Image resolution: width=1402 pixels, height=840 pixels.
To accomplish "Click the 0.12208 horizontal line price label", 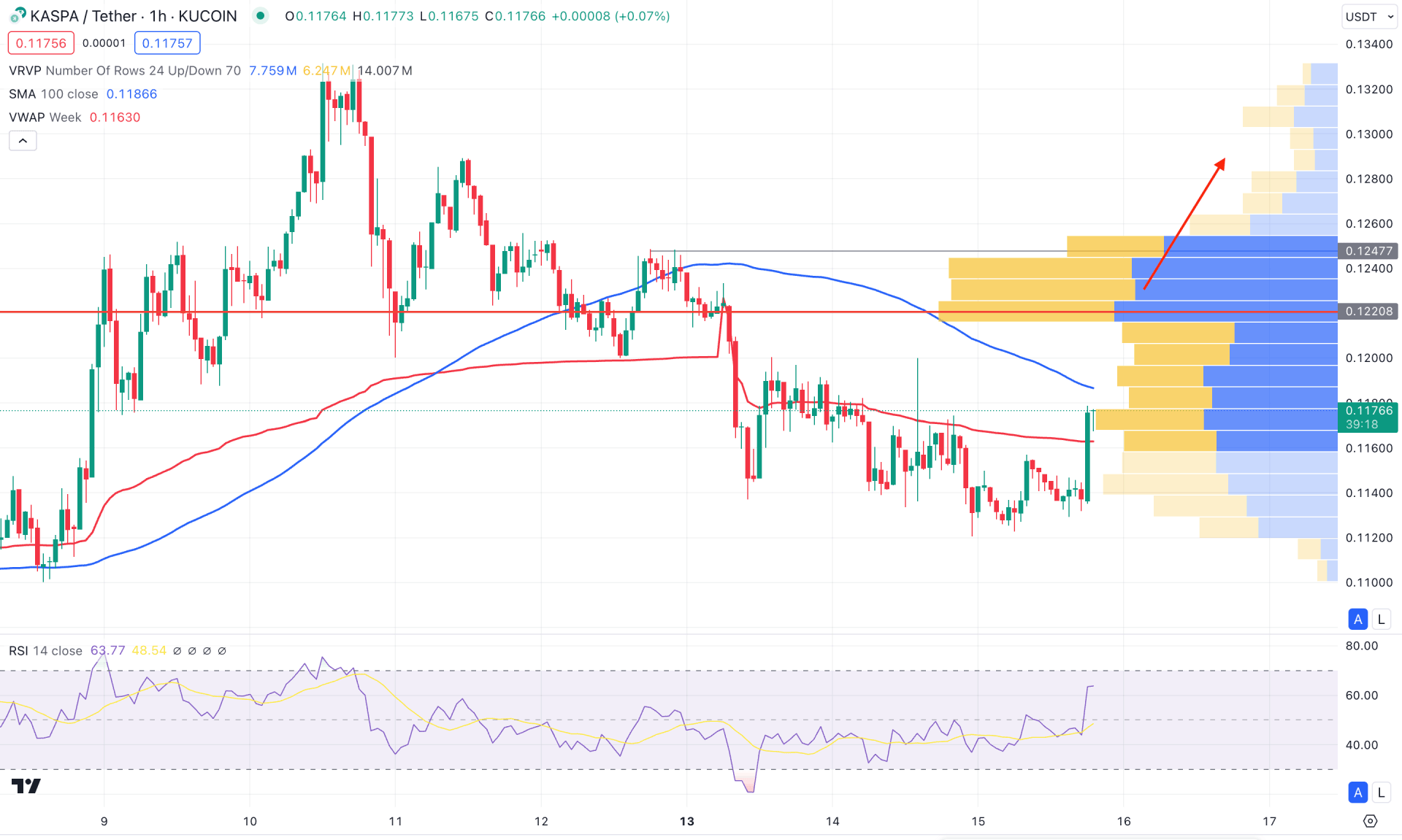I will pos(1368,312).
